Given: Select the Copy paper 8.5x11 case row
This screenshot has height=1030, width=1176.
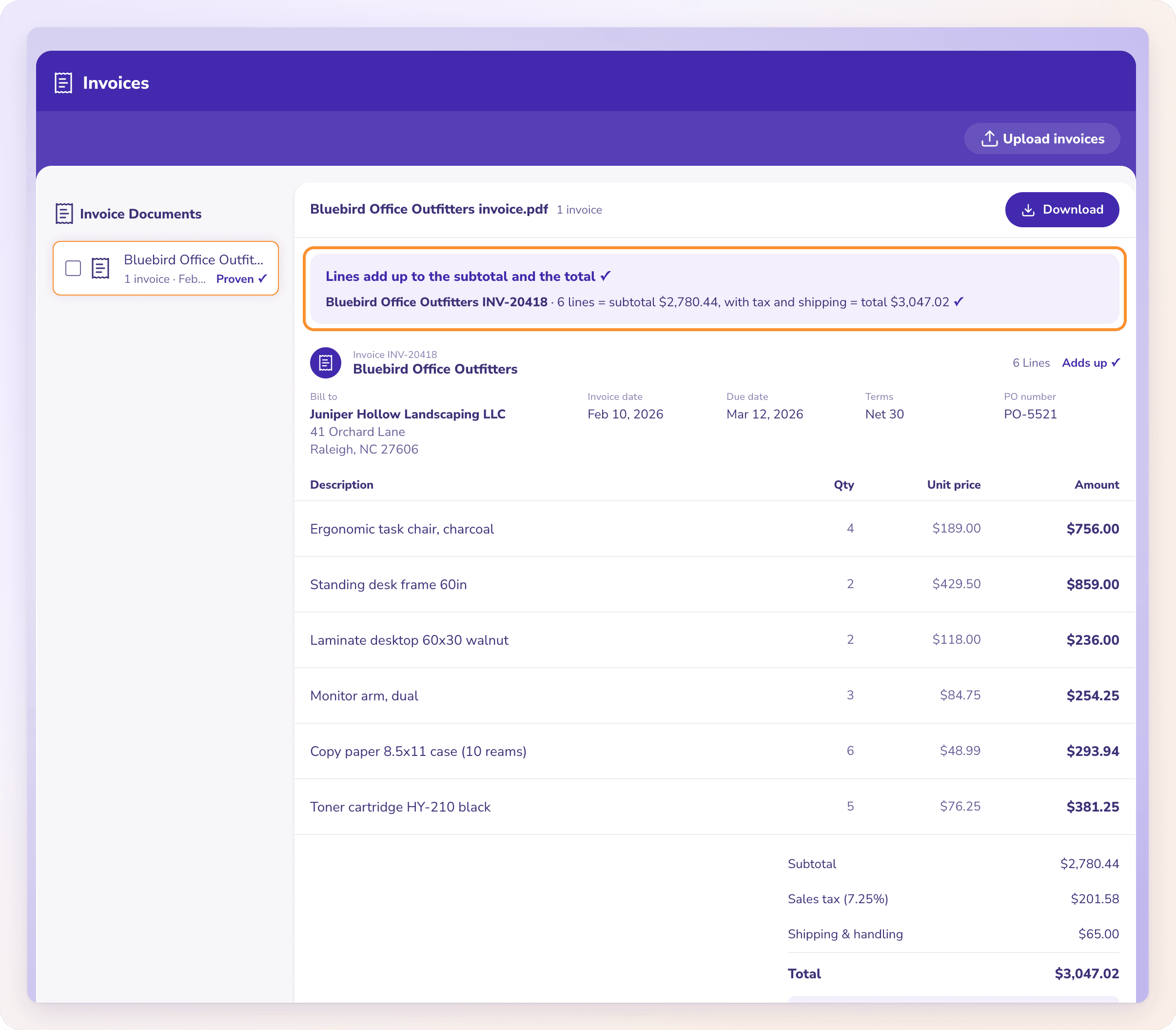Looking at the screenshot, I should pyautogui.click(x=715, y=751).
